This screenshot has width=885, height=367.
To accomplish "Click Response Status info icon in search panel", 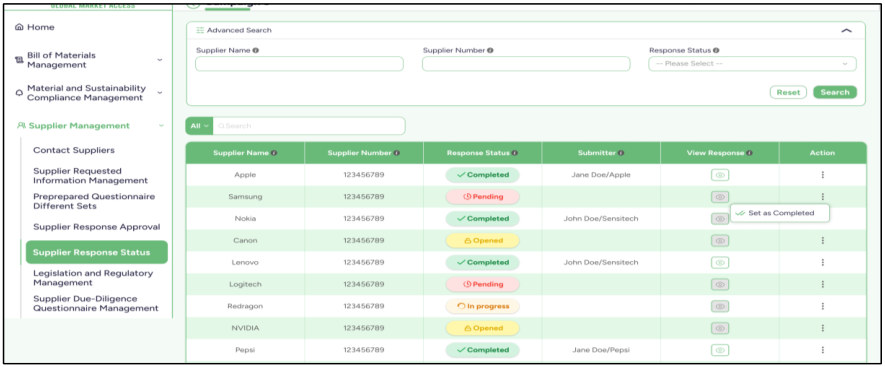I will tap(716, 50).
